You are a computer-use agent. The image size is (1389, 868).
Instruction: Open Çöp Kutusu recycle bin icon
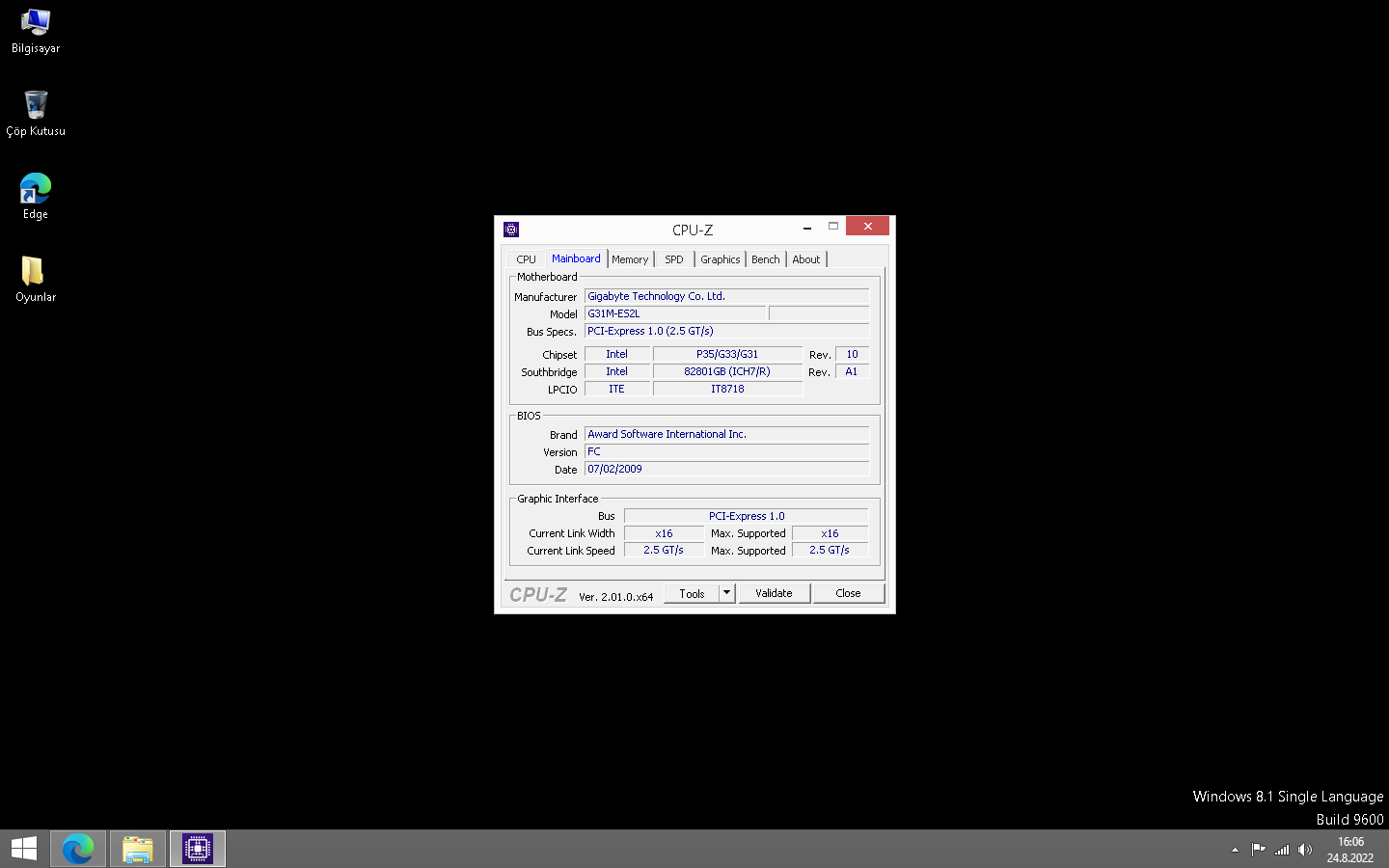point(36,114)
